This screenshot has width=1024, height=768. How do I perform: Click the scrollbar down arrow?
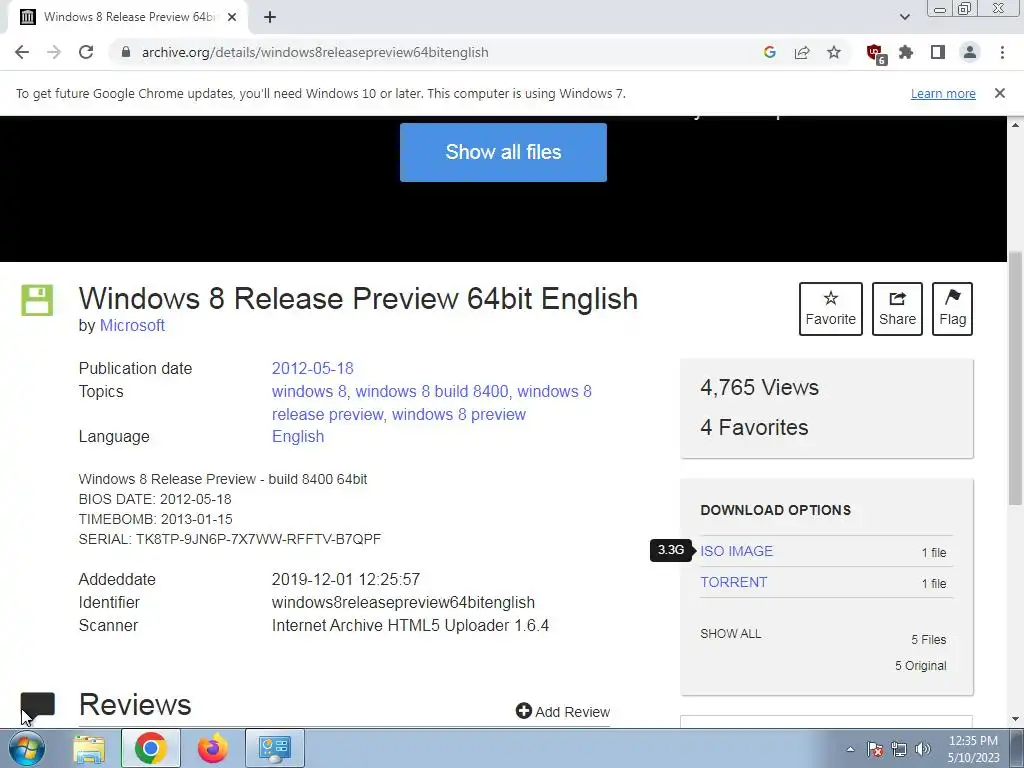coord(1016,720)
